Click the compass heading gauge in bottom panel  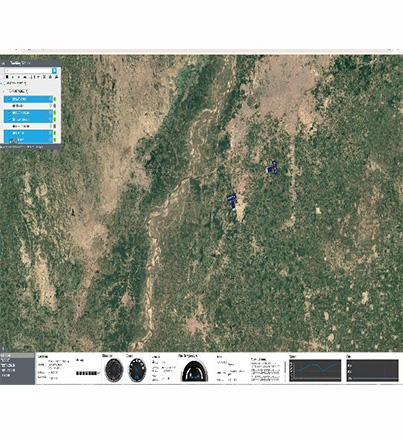tap(114, 370)
